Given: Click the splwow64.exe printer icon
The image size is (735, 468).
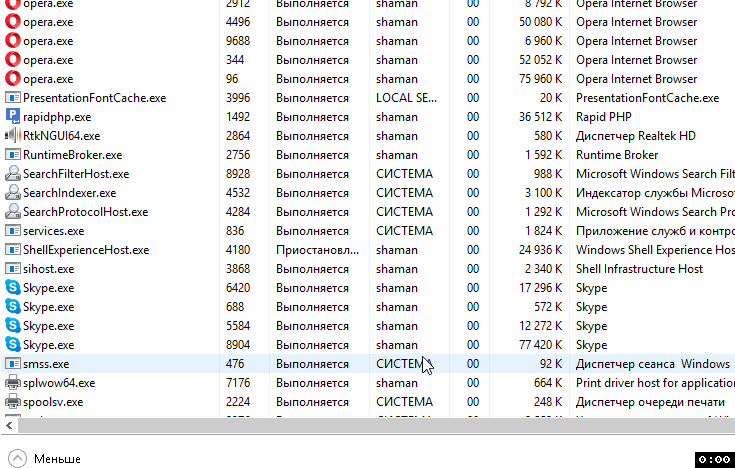Looking at the screenshot, I should click(x=13, y=383).
